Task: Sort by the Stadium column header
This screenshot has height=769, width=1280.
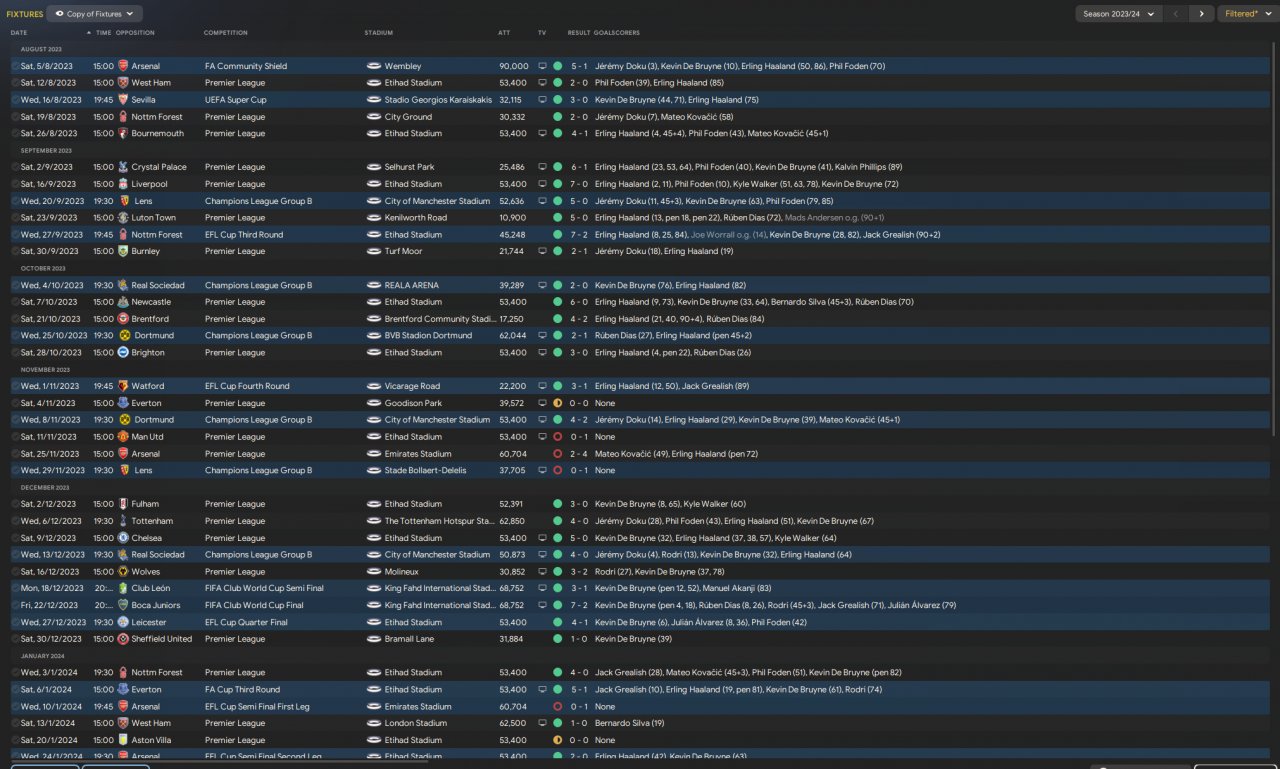Action: 379,33
